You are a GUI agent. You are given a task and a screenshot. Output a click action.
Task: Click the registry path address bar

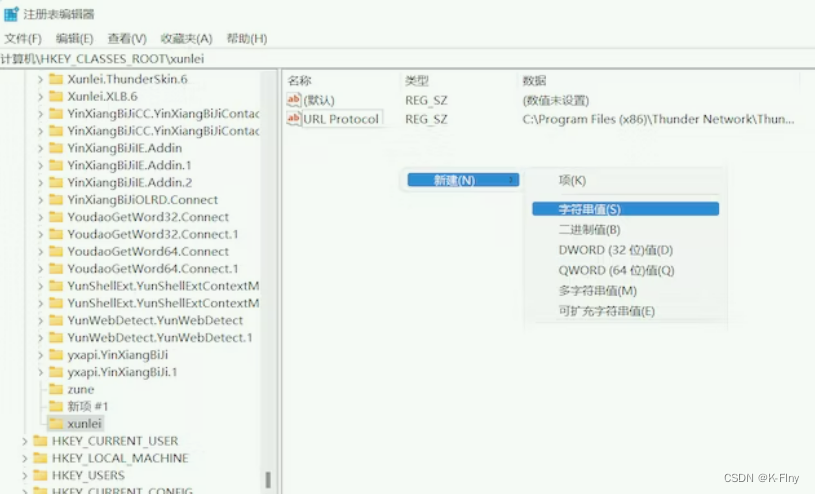tap(408, 59)
